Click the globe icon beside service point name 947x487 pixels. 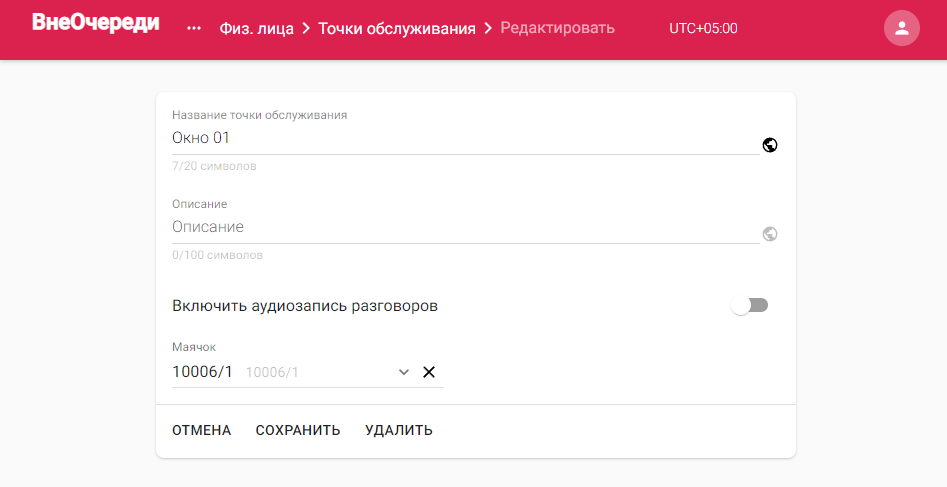pos(769,145)
